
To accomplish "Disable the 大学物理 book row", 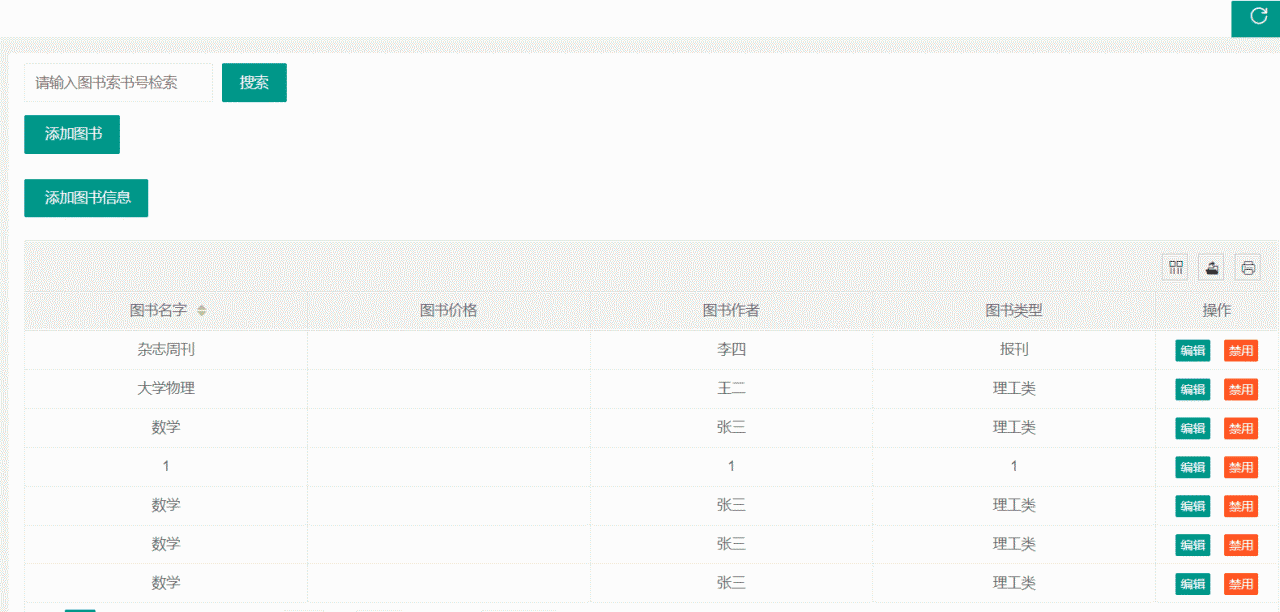I will pos(1241,390).
